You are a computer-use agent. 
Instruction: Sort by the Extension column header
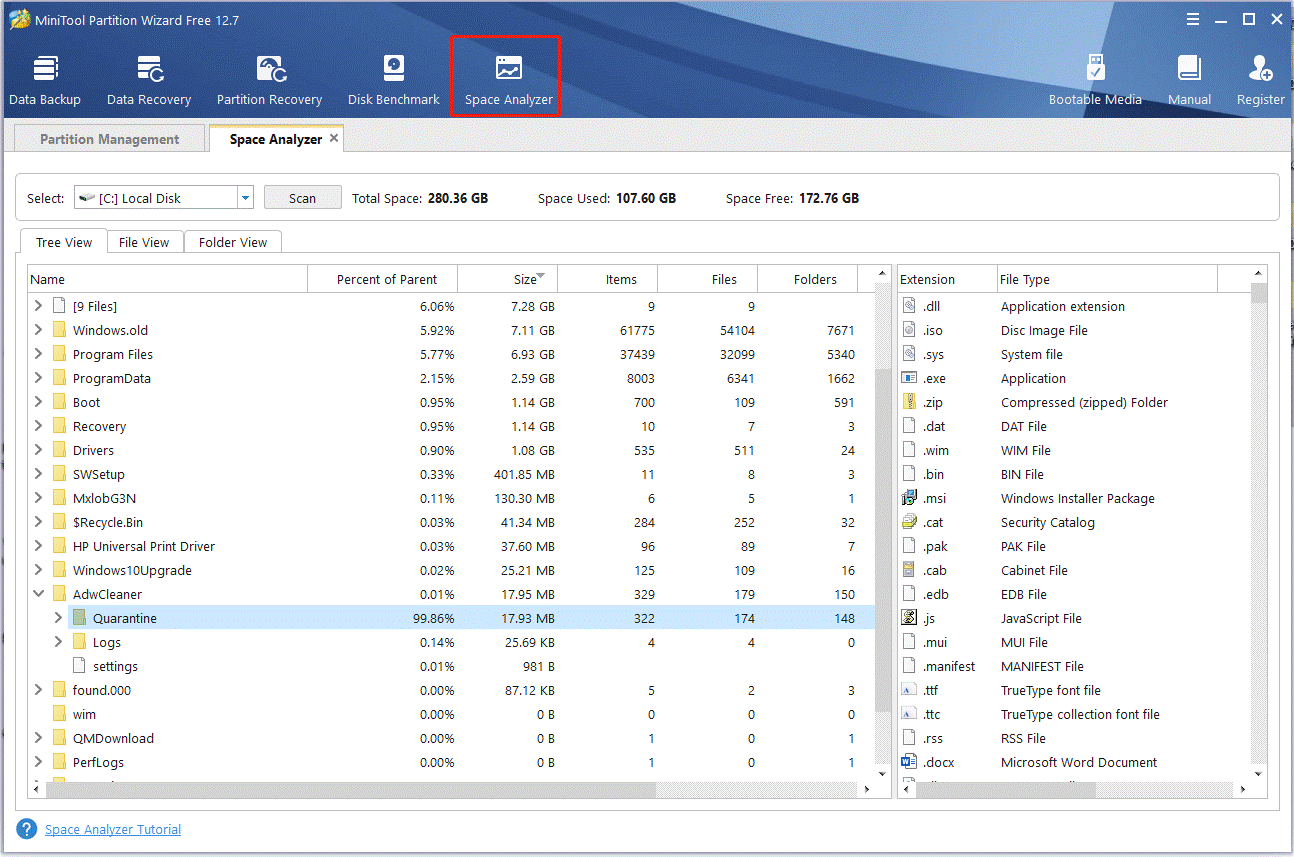click(x=947, y=279)
